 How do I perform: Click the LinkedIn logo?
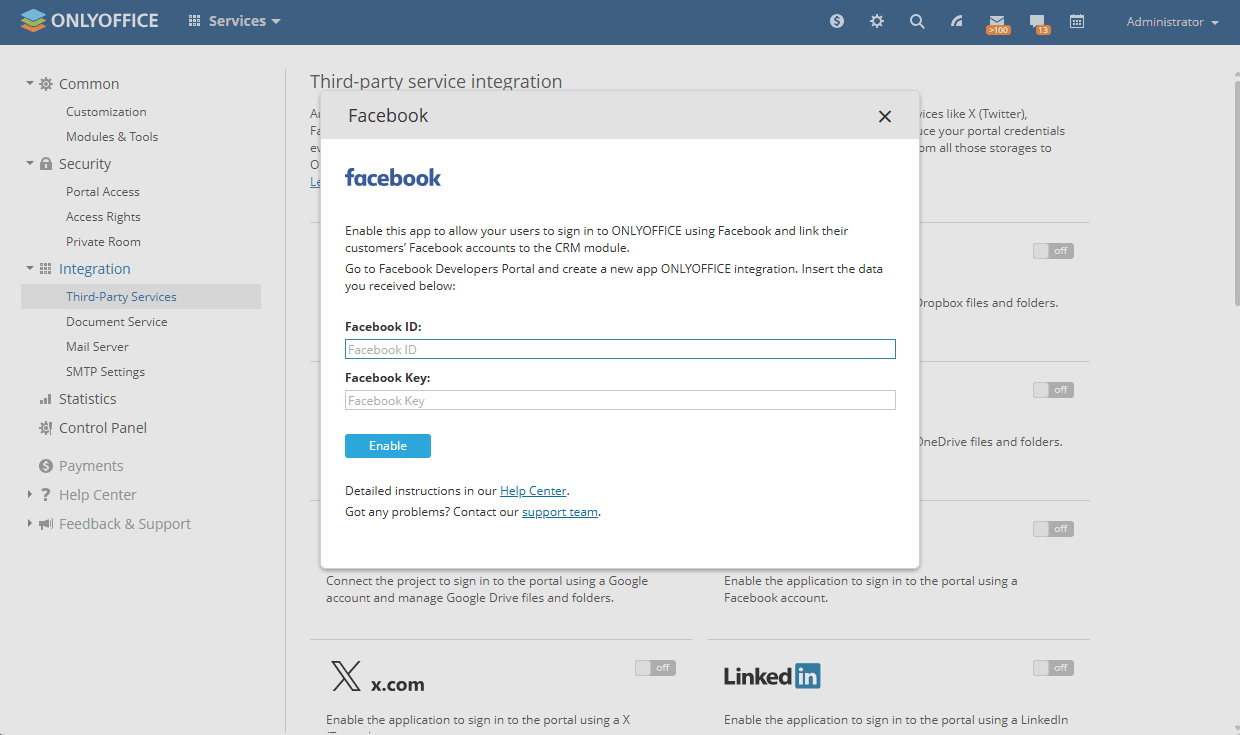pos(772,676)
